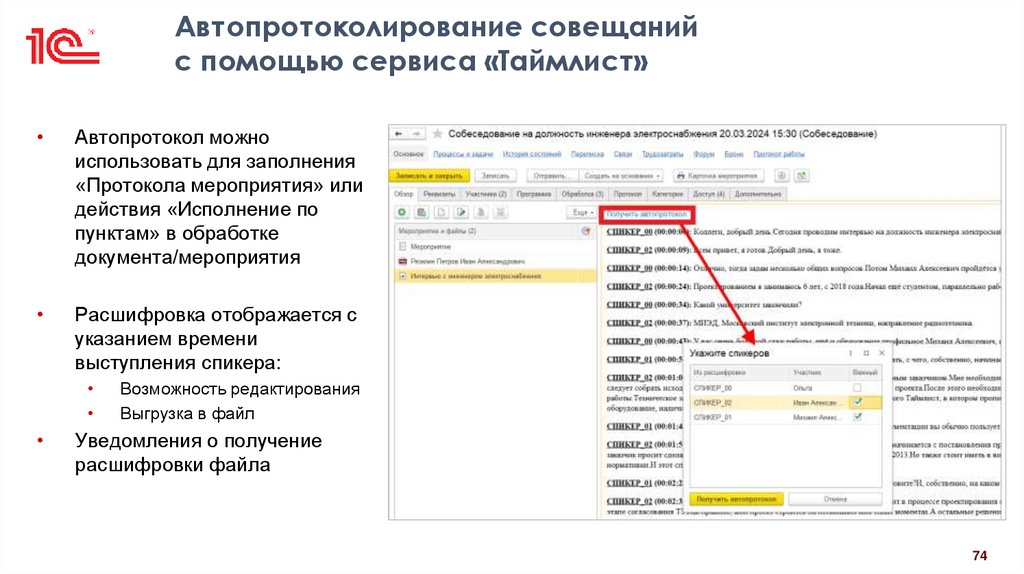Open the 'Переписка' link
Image resolution: width=1024 pixels, height=574 pixels.
click(587, 154)
